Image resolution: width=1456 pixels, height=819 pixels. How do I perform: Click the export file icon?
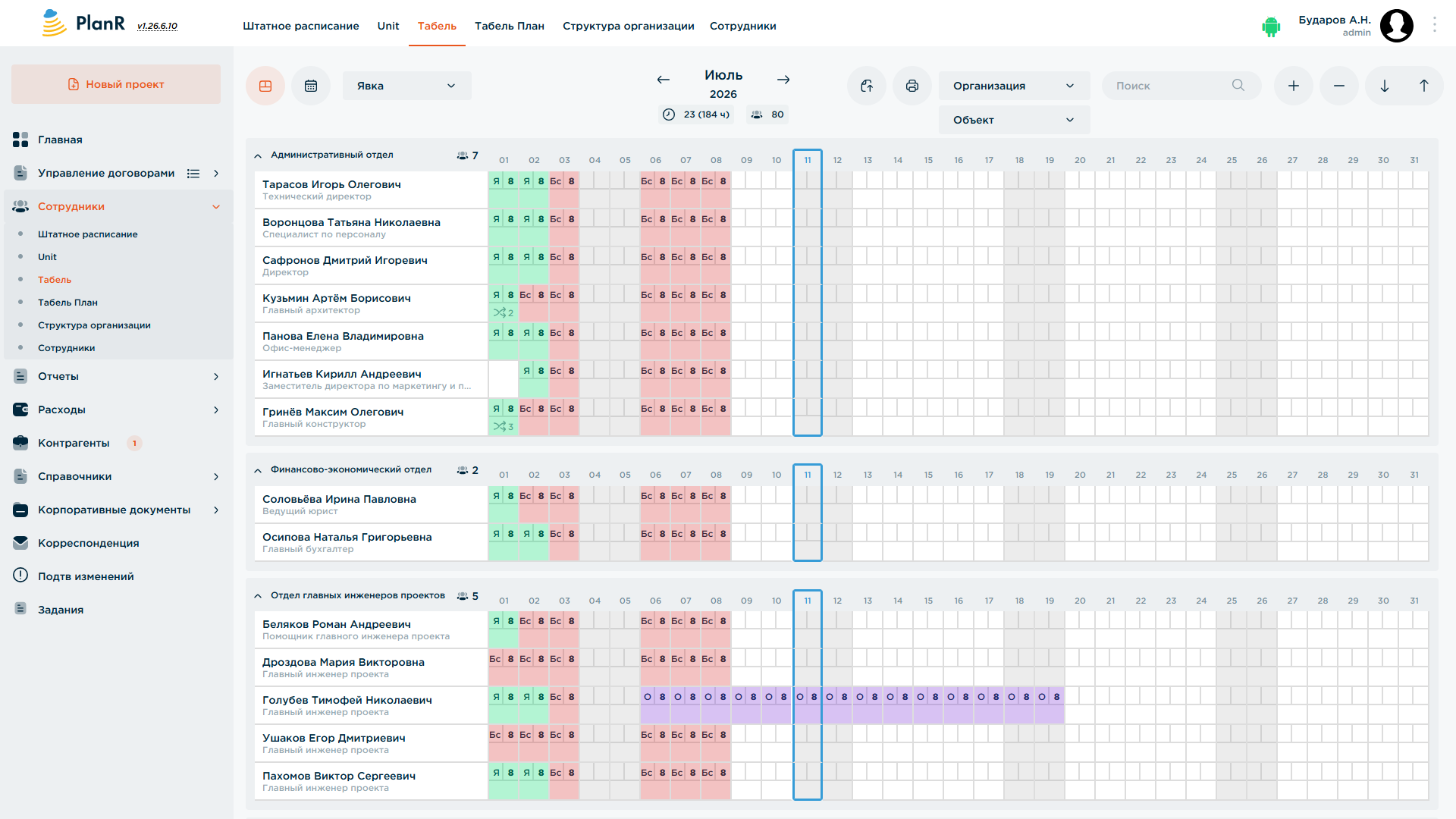[x=867, y=86]
